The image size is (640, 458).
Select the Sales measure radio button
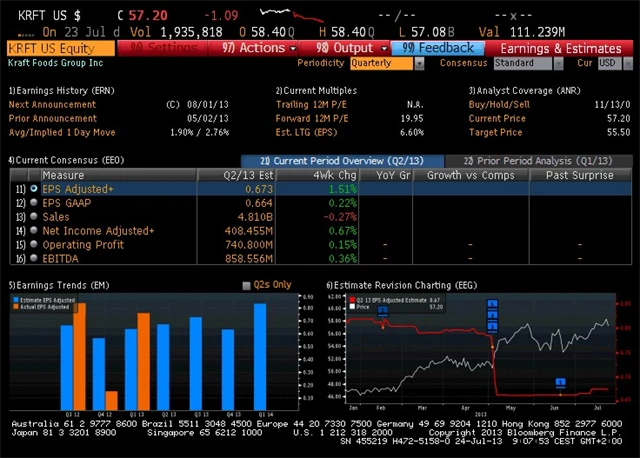[34, 216]
